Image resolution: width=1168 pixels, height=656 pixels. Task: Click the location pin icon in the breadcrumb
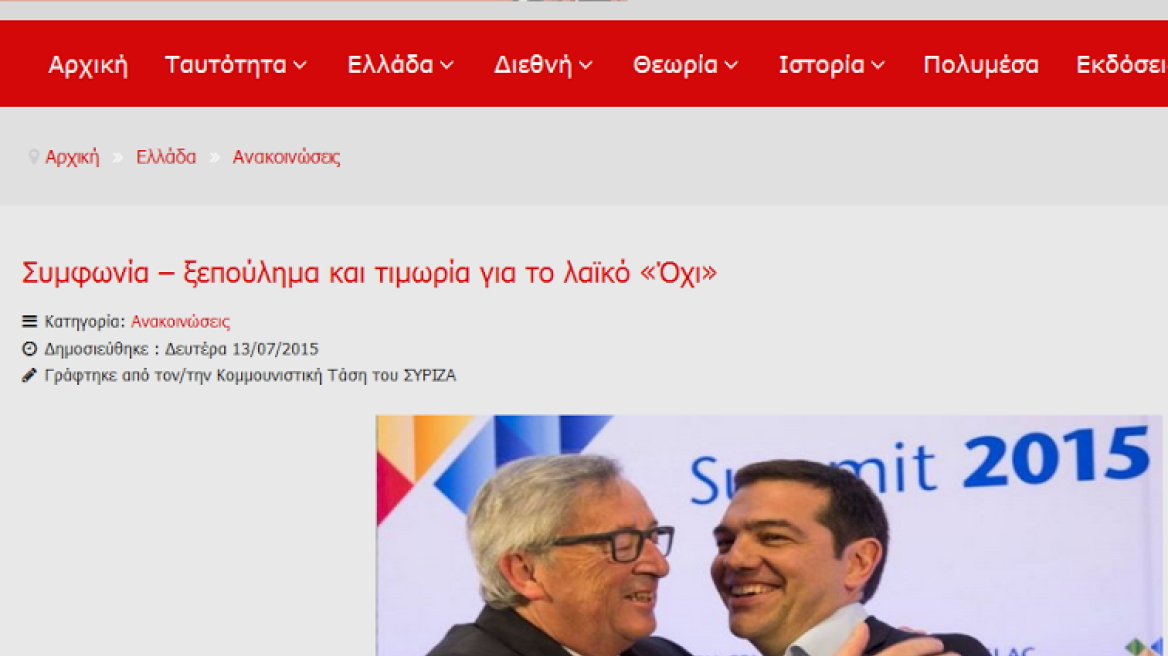point(34,156)
